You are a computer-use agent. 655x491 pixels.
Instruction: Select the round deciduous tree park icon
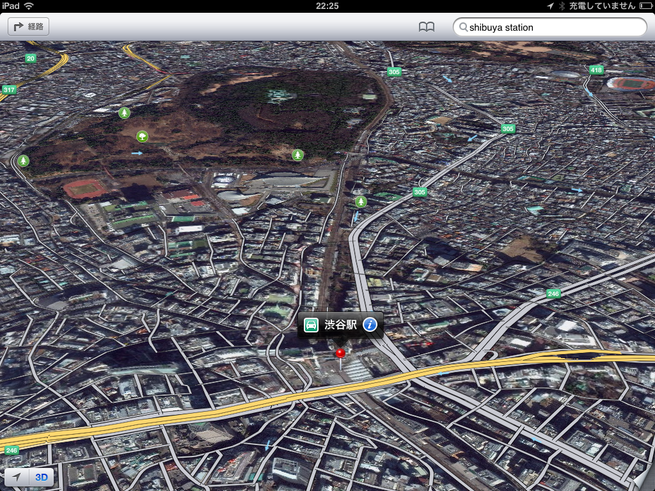[142, 136]
